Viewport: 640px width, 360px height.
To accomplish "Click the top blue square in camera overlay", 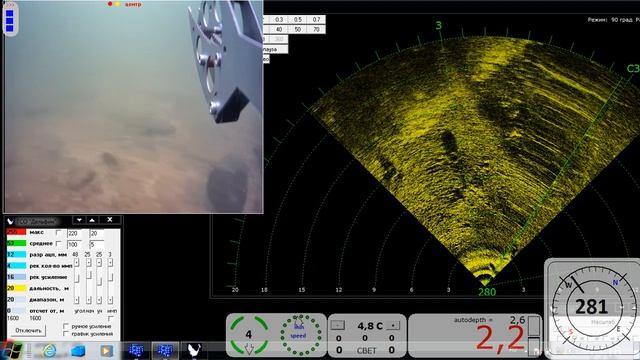I will [x=10, y=13].
